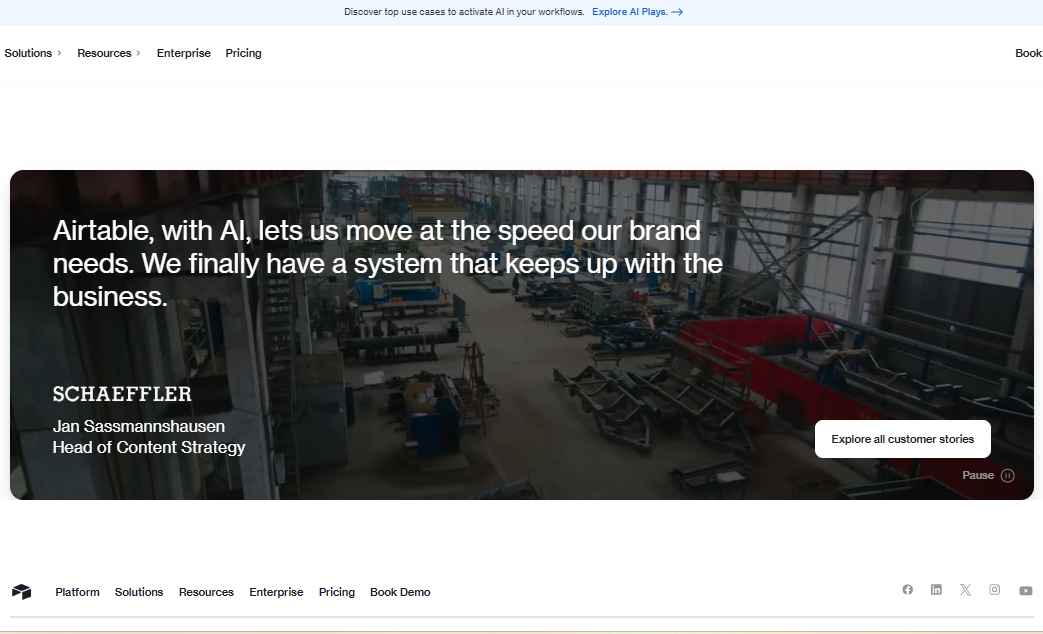This screenshot has width=1043, height=634.
Task: Click Book Demo in footer navigation
Action: 400,592
